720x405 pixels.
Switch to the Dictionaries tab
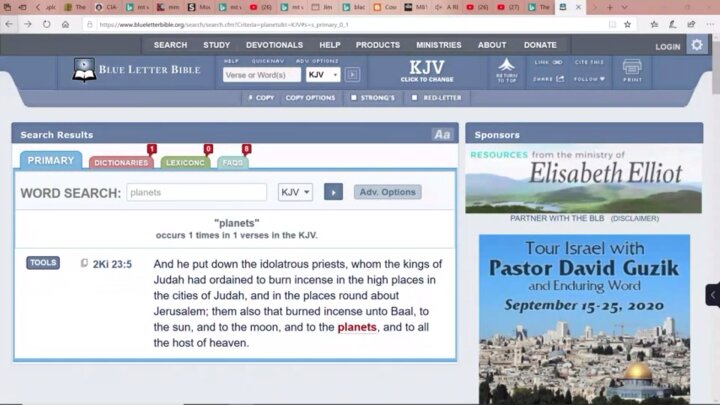121,162
